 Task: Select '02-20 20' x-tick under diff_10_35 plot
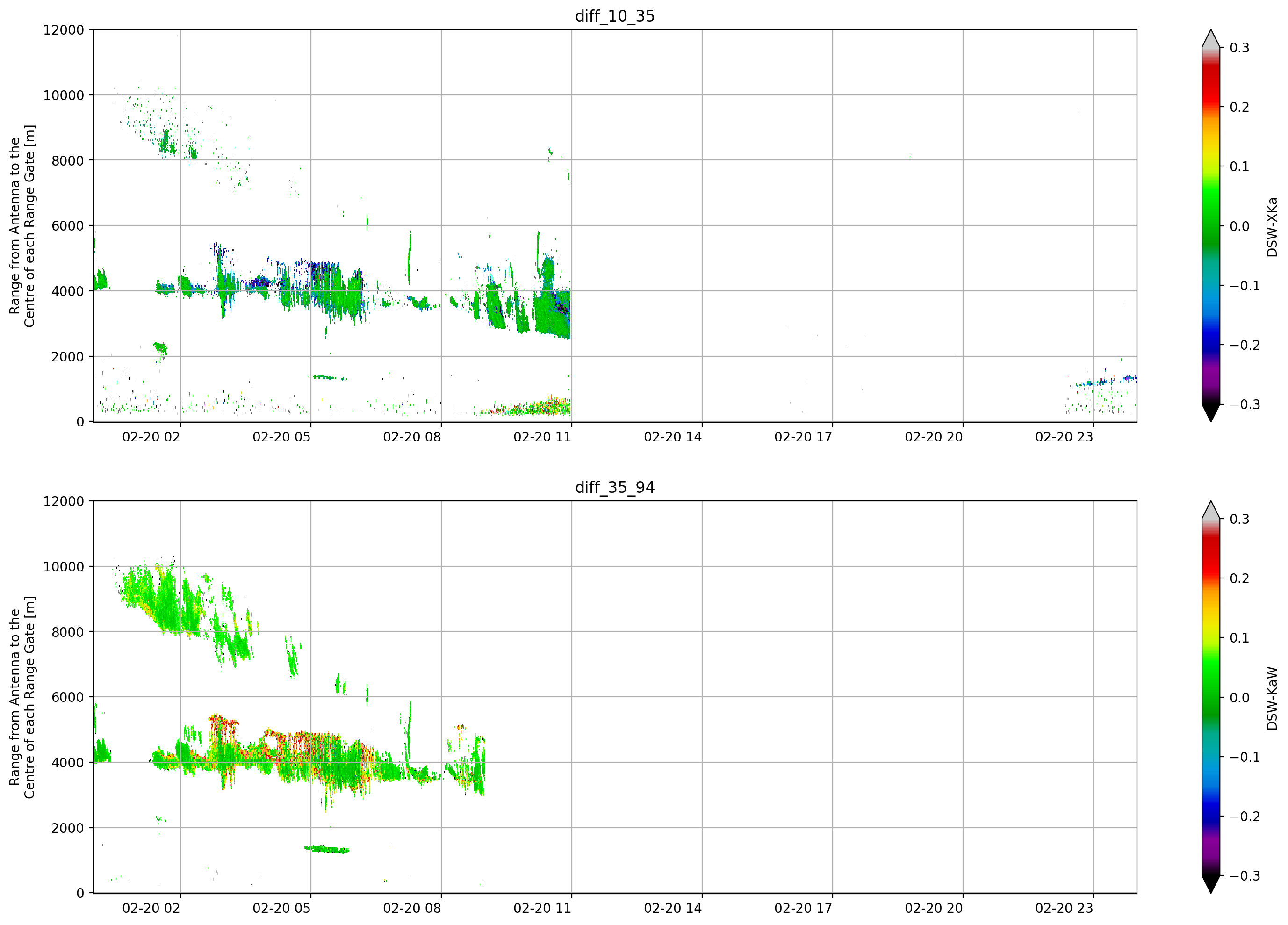point(934,437)
